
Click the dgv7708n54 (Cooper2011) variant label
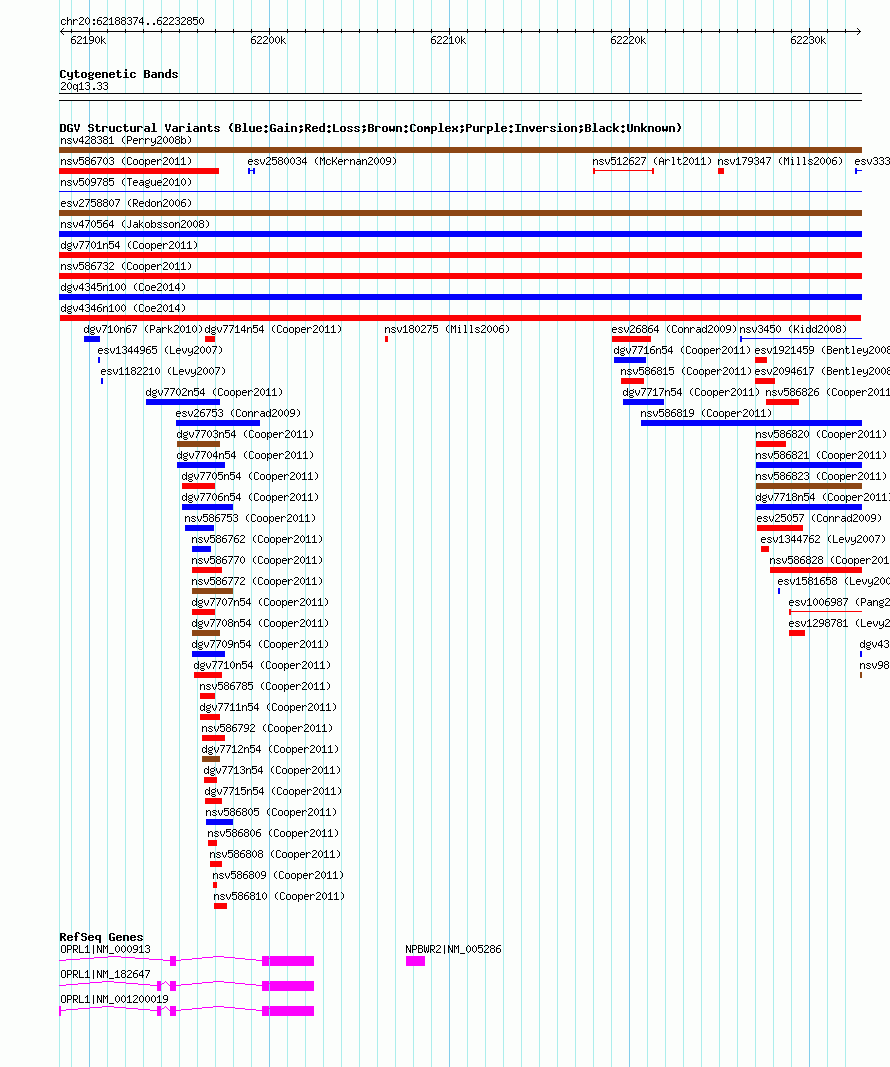point(260,624)
